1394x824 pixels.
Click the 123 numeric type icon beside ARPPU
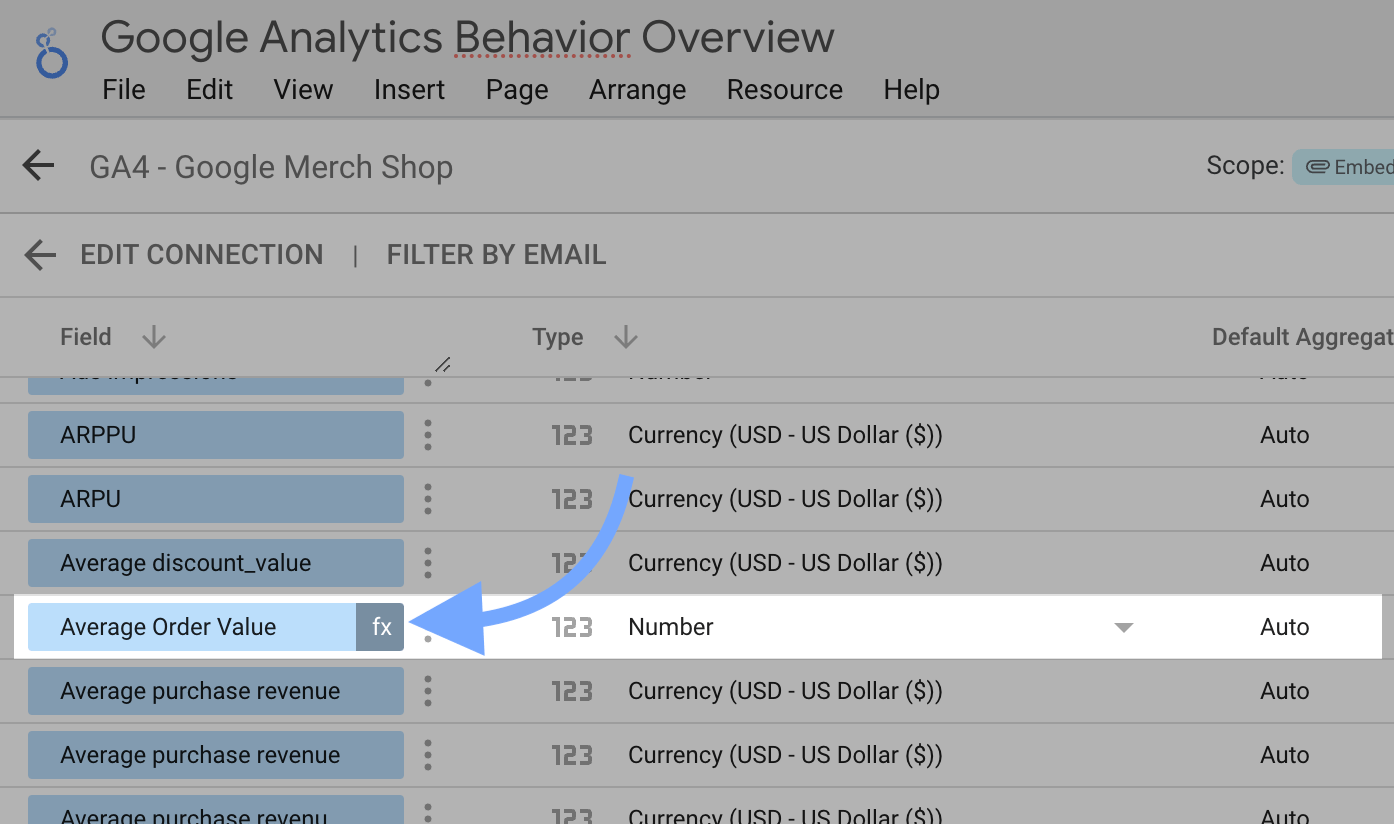coord(571,435)
